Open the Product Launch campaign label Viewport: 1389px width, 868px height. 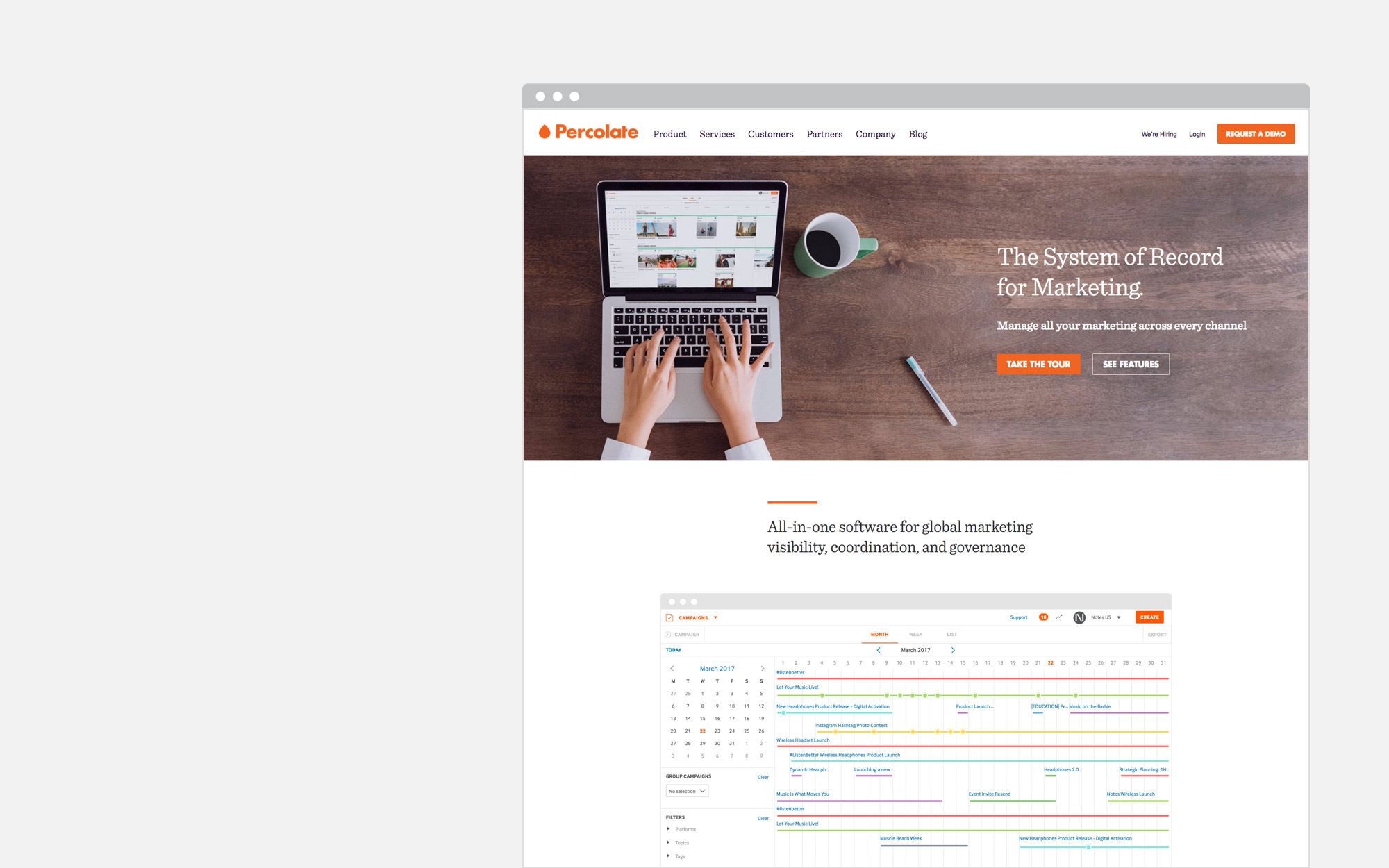pos(974,706)
